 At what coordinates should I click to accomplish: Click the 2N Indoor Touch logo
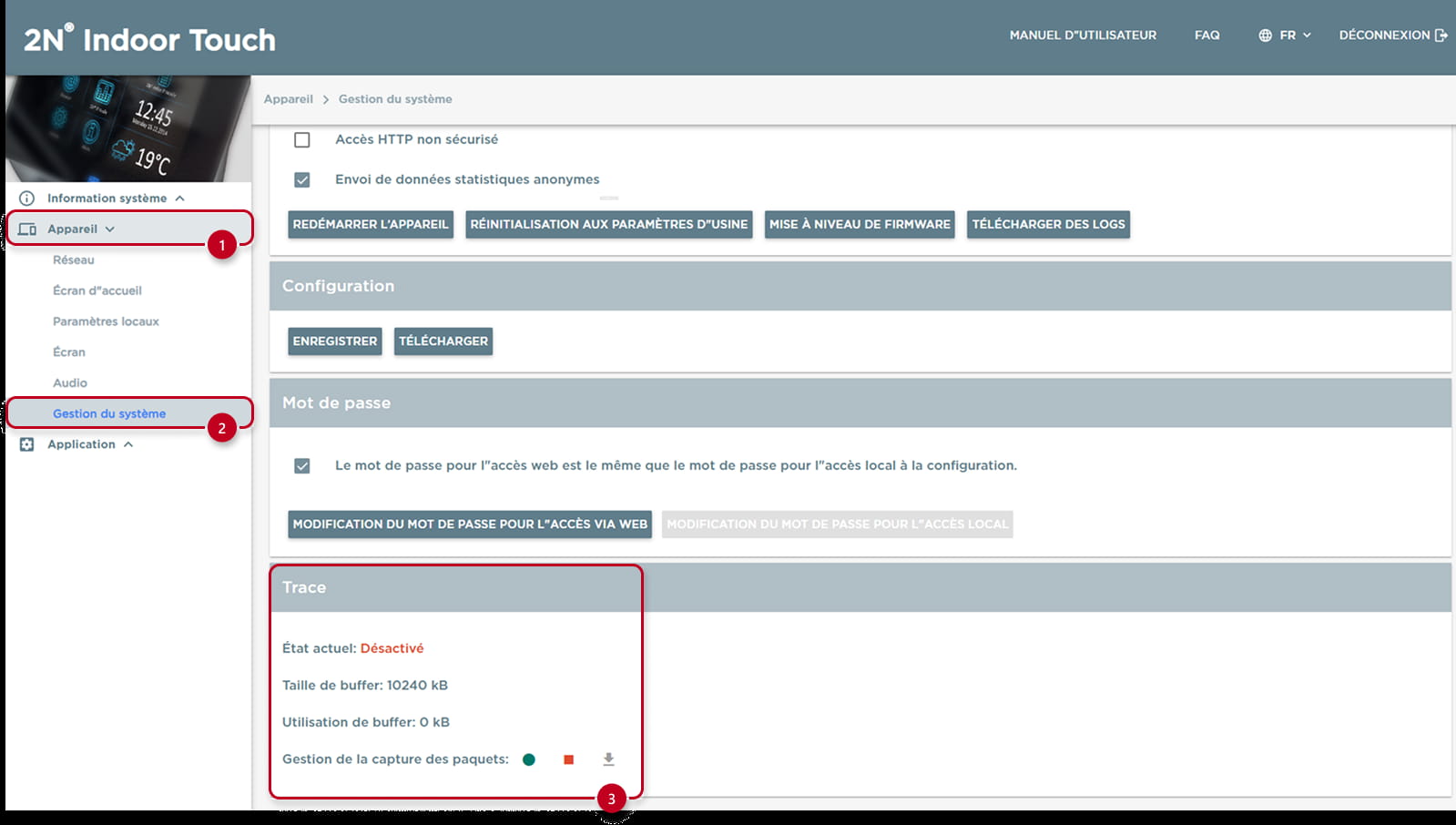[149, 39]
